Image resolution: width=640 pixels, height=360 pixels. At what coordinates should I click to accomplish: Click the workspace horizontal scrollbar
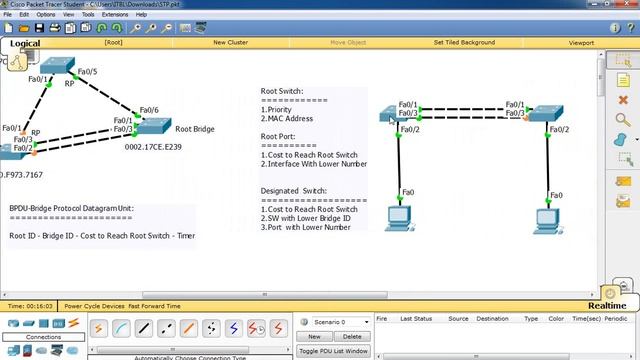[264, 294]
